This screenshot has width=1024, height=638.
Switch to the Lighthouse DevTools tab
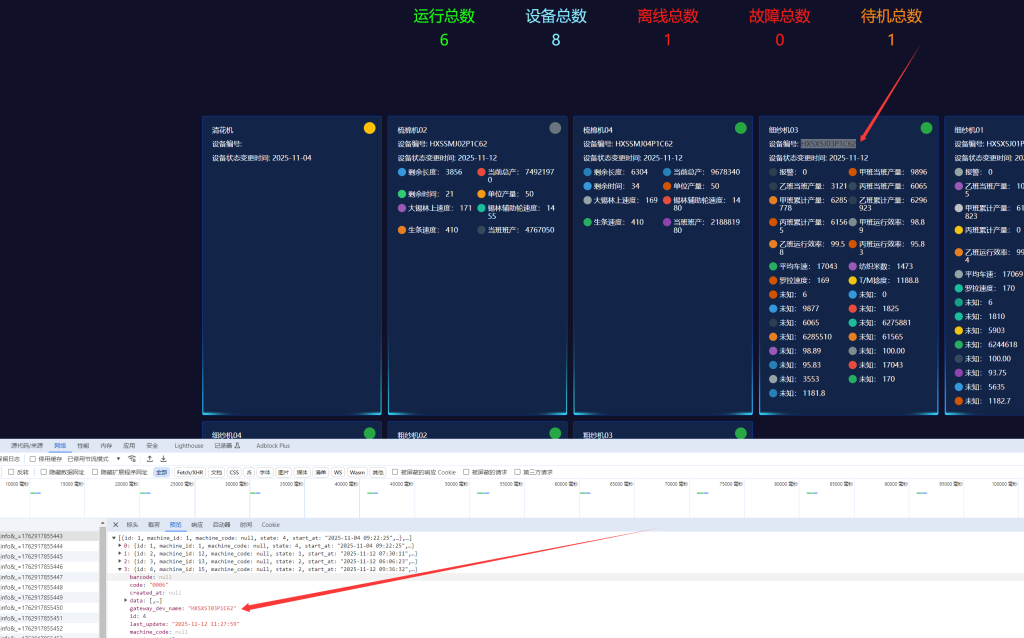[188, 445]
